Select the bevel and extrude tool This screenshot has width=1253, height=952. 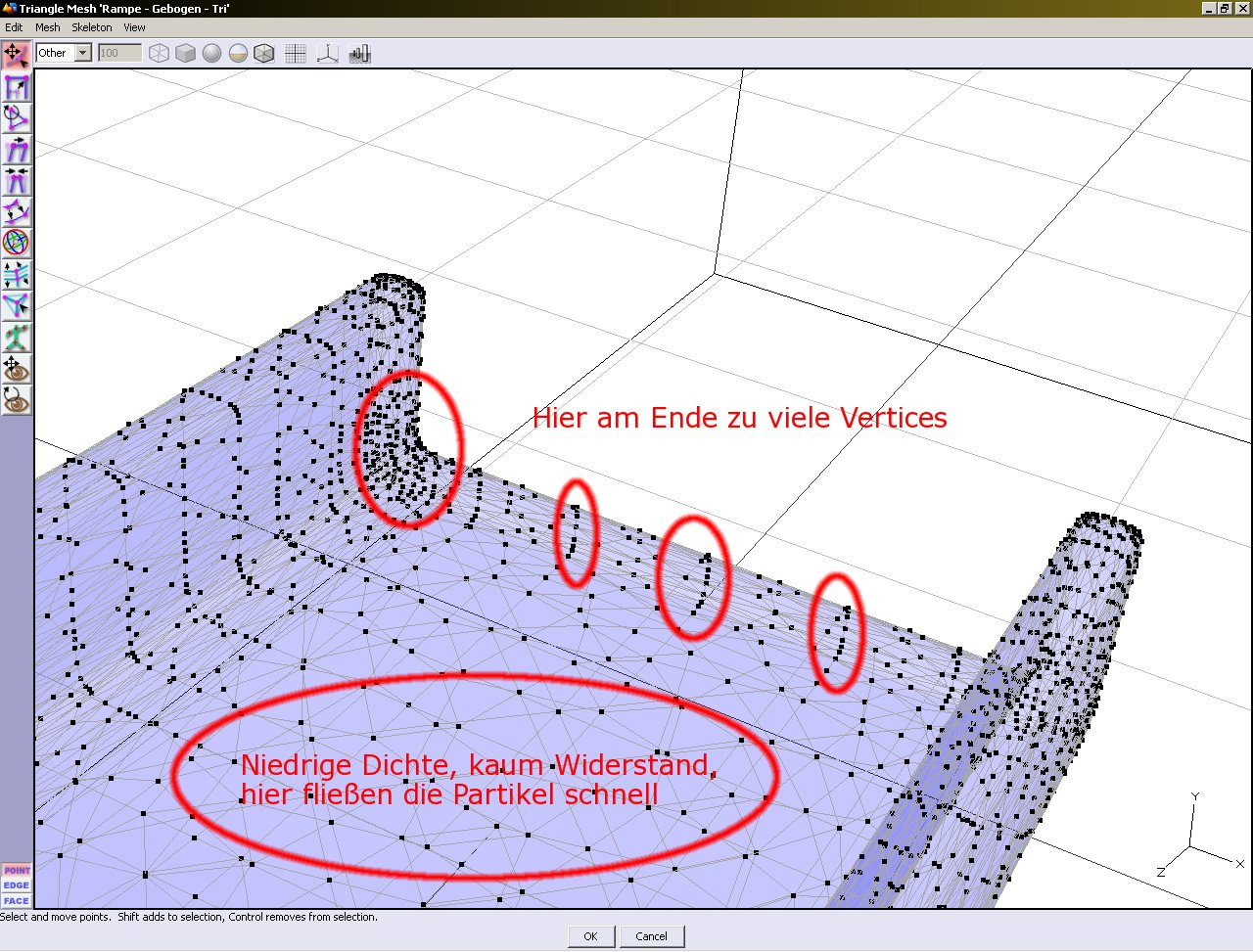16,275
